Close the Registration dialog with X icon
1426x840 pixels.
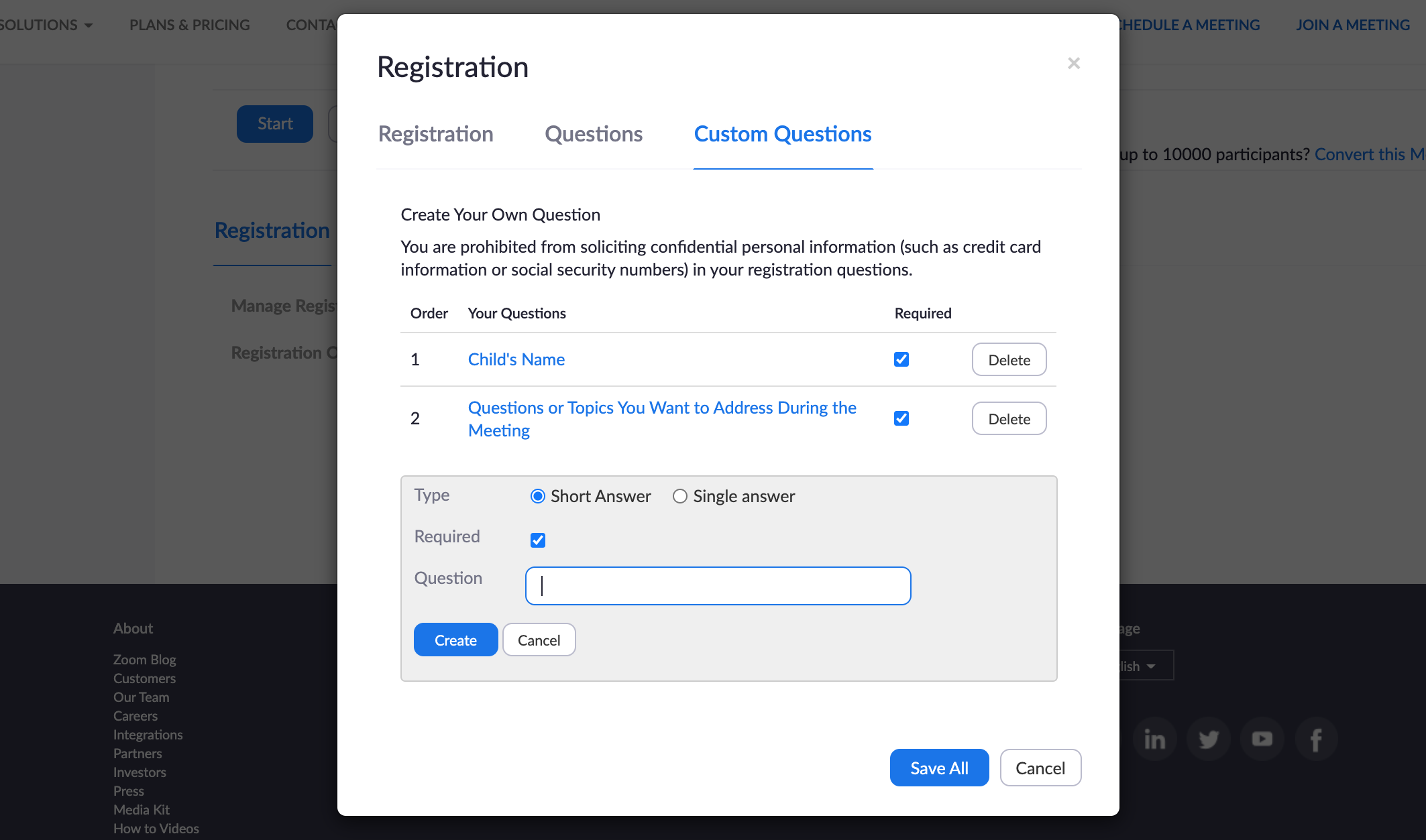click(x=1074, y=63)
